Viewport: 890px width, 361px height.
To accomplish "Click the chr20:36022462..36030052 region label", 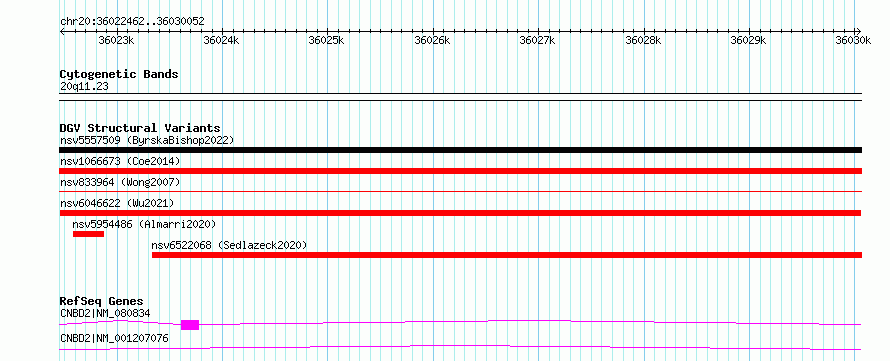I will click(x=132, y=21).
